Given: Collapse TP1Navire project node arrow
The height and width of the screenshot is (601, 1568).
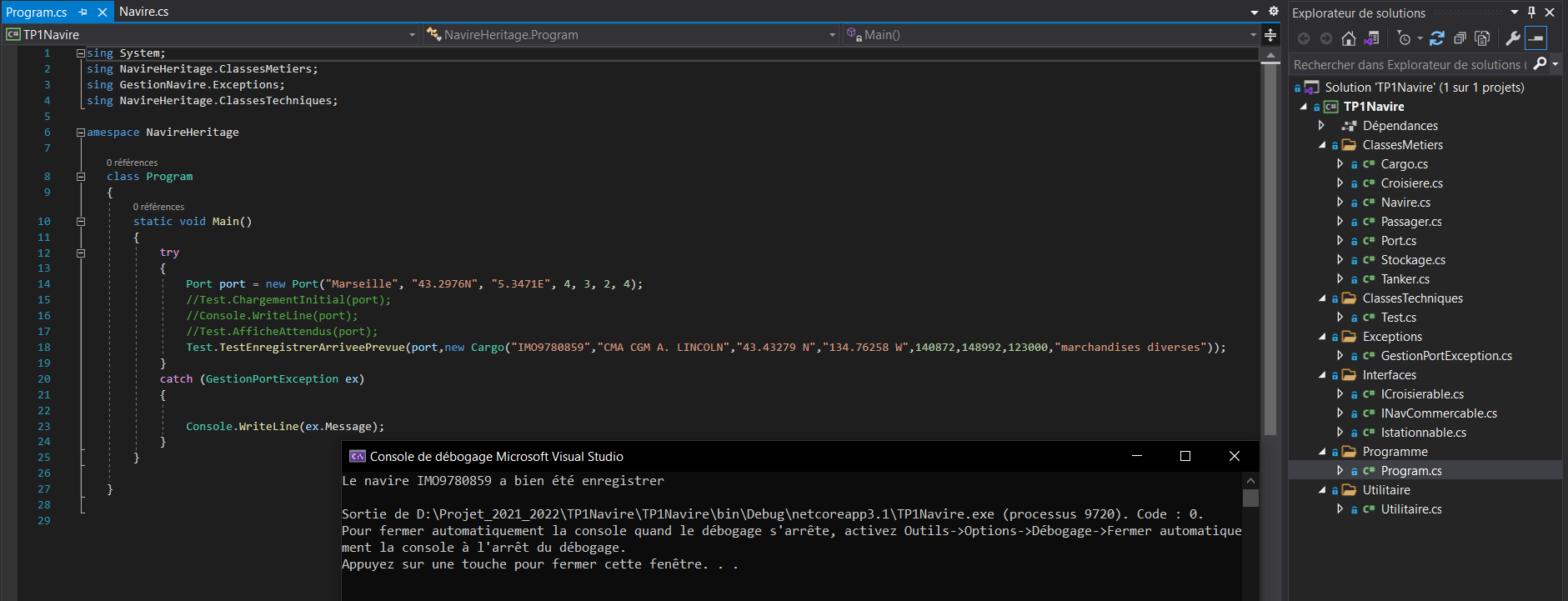Looking at the screenshot, I should [x=1304, y=107].
